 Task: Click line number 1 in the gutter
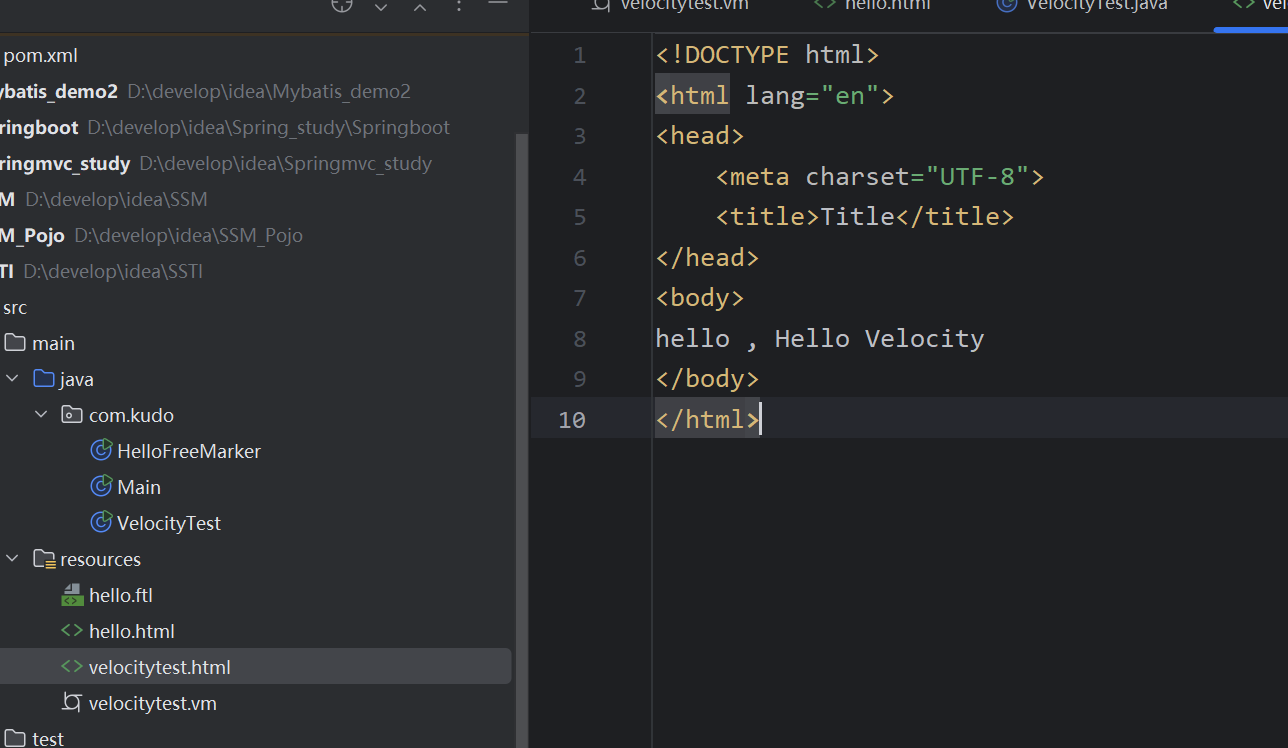coord(579,55)
